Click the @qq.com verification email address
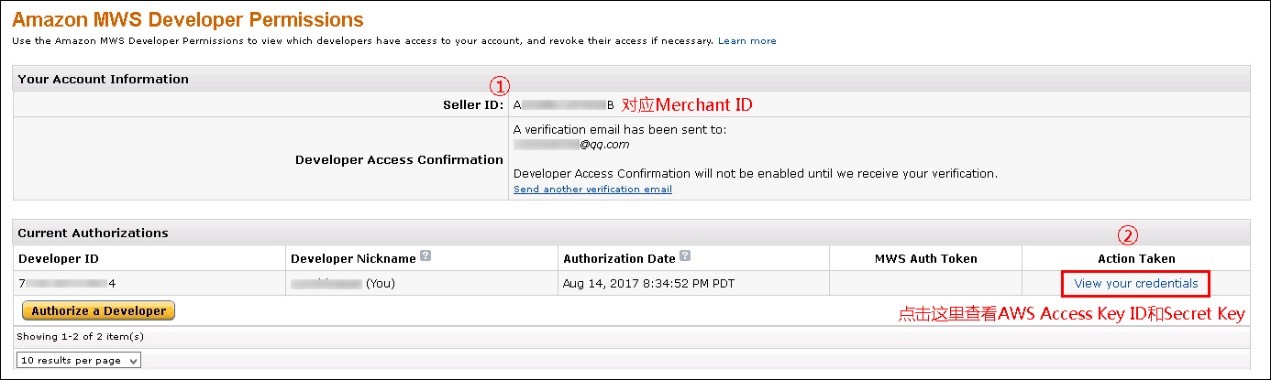 (571, 144)
